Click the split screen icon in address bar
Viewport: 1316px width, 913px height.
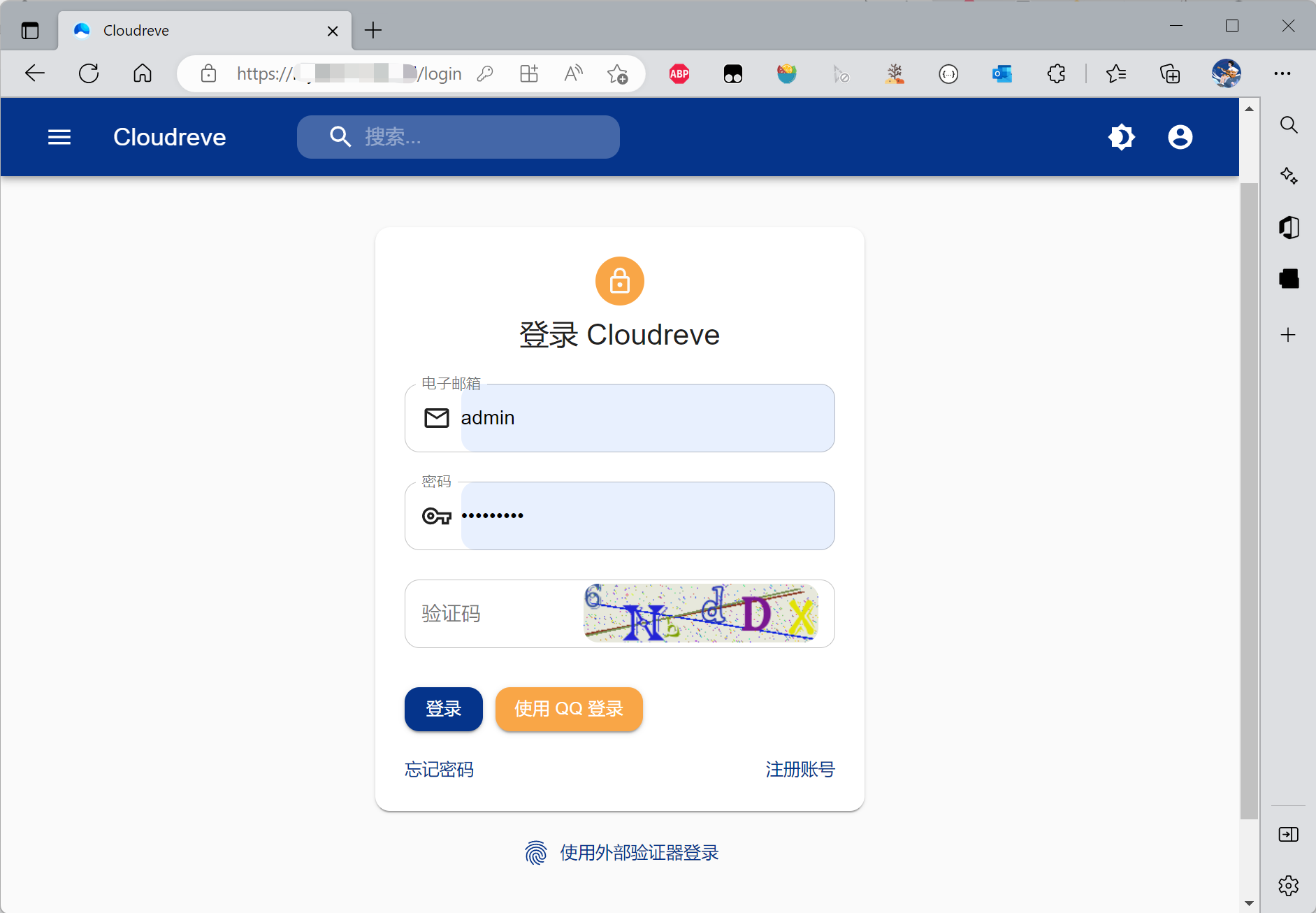click(529, 73)
